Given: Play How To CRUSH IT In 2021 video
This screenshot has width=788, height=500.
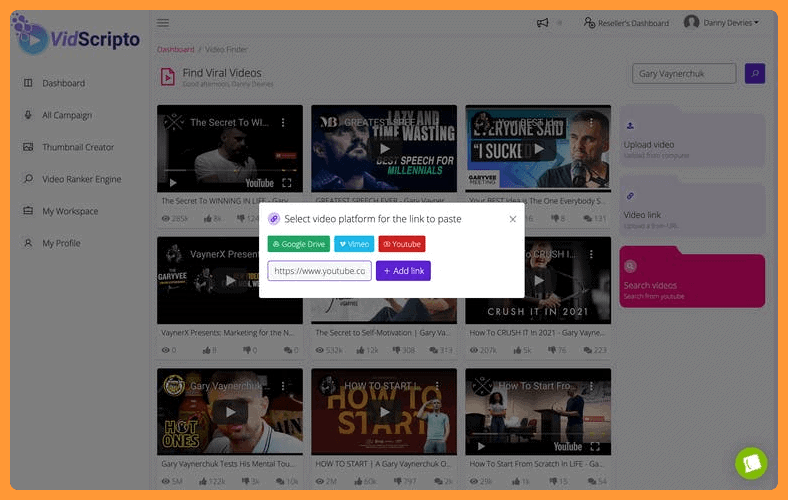Looking at the screenshot, I should 539,280.
